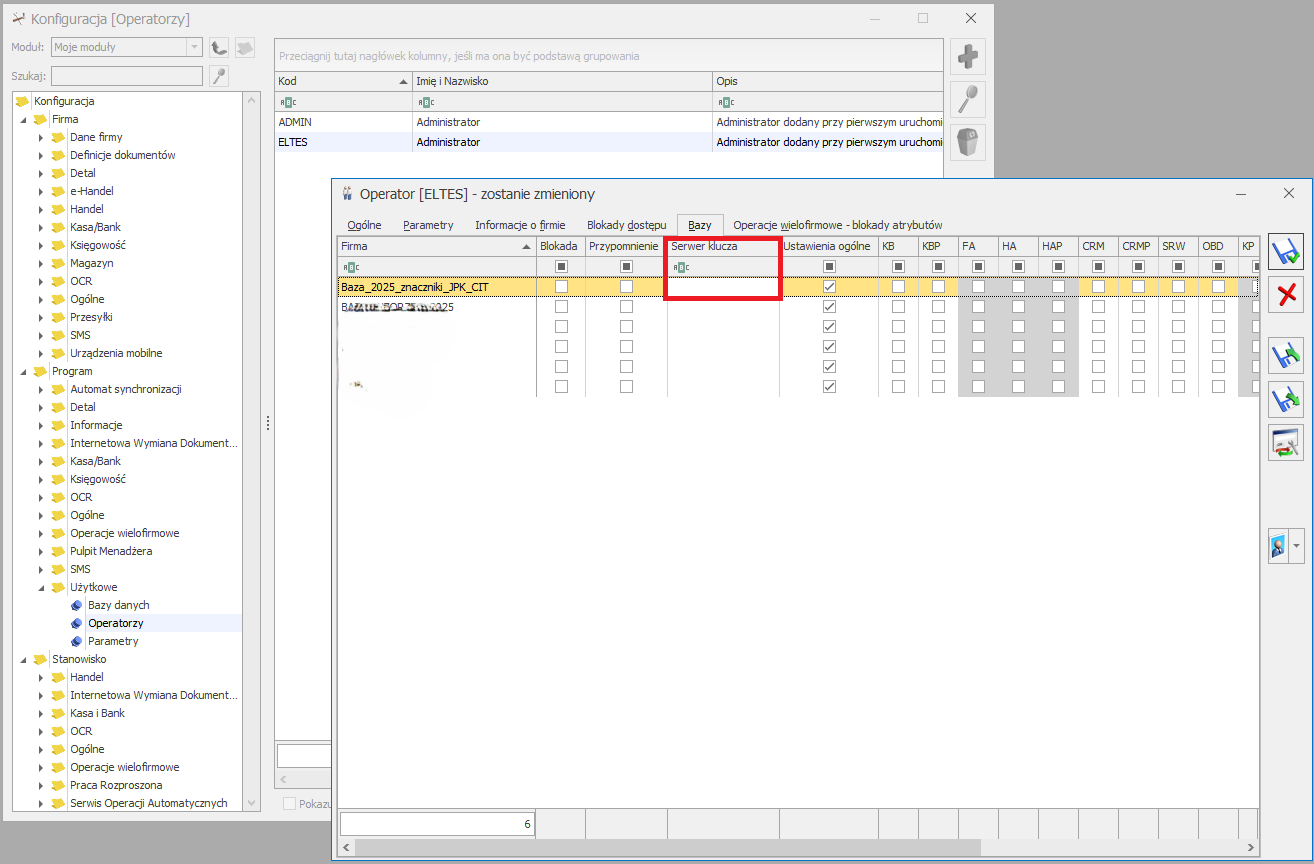Select the ADMIN operator row

pos(609,122)
